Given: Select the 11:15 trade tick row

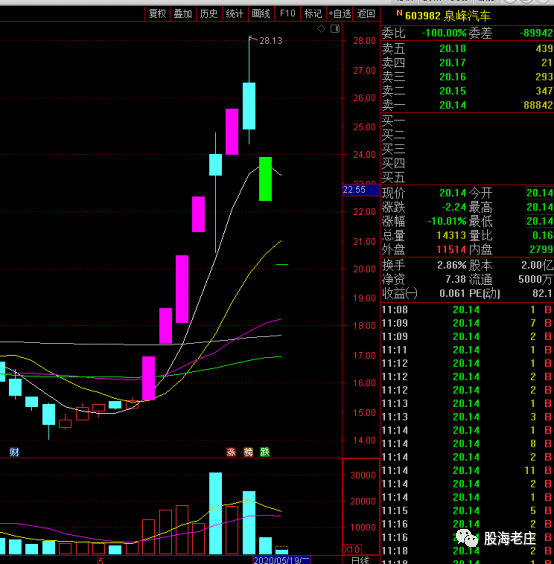Looking at the screenshot, I should click(467, 511).
